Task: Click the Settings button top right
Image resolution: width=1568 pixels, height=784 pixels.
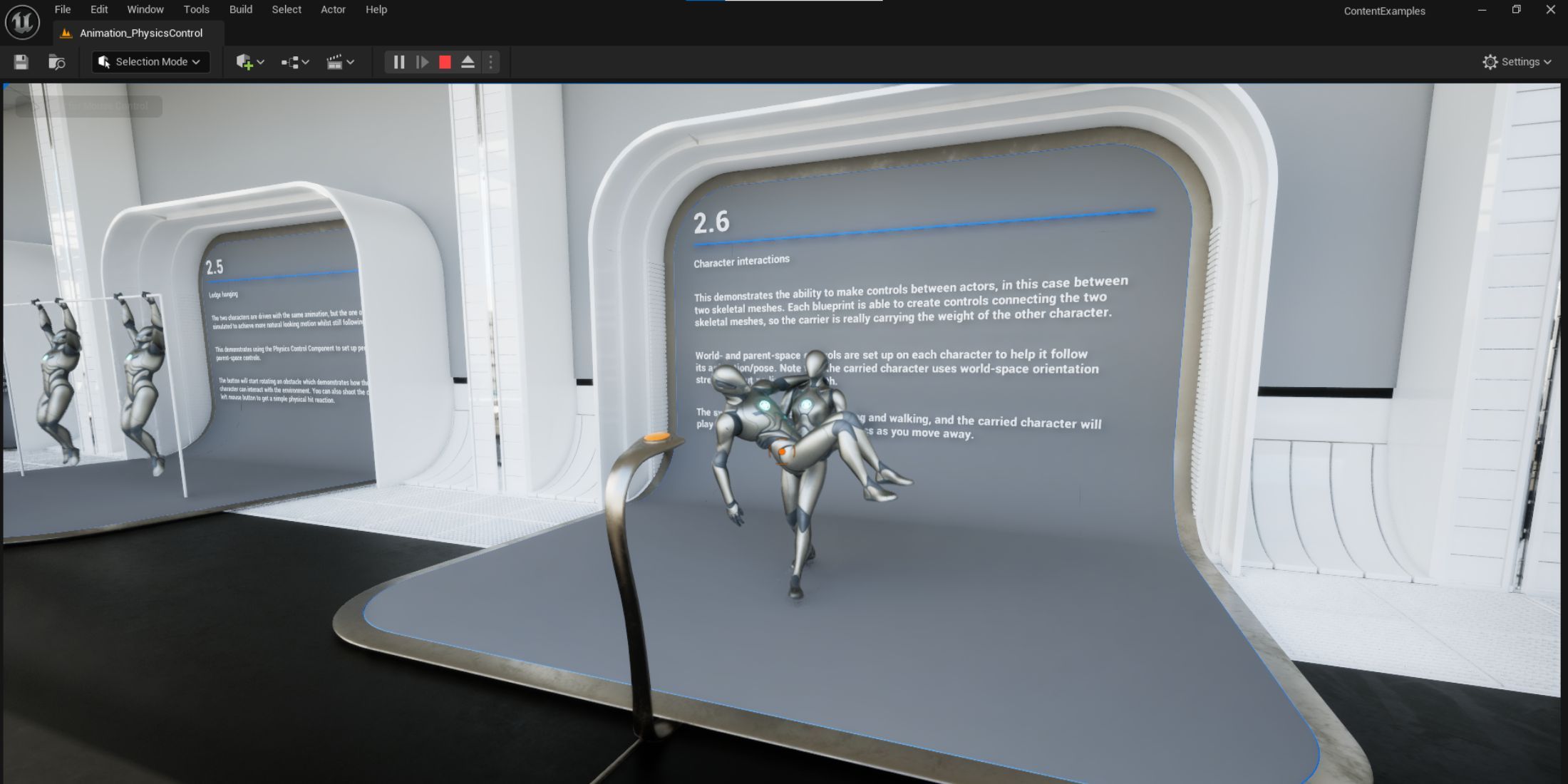Action: [x=1516, y=62]
